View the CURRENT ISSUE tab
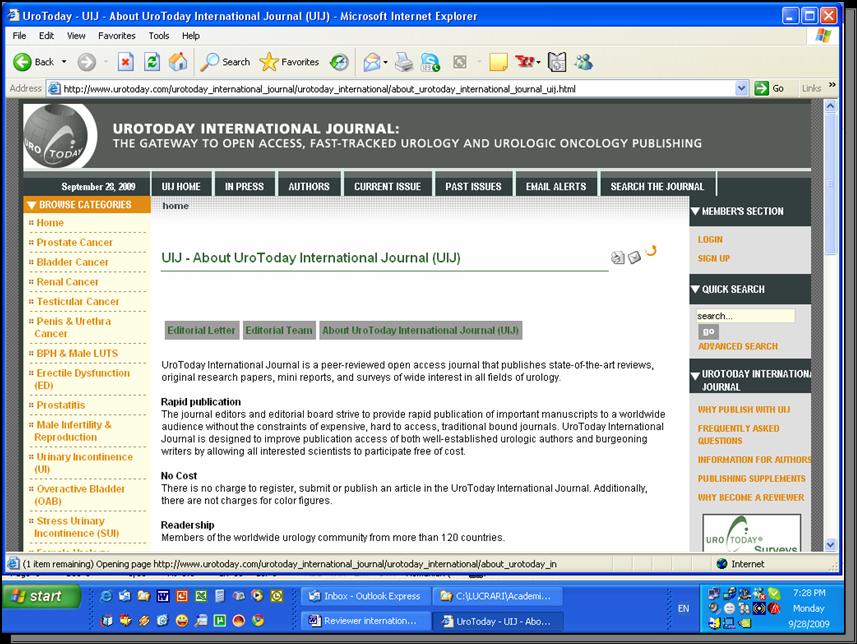The height and width of the screenshot is (644, 857). coord(388,186)
